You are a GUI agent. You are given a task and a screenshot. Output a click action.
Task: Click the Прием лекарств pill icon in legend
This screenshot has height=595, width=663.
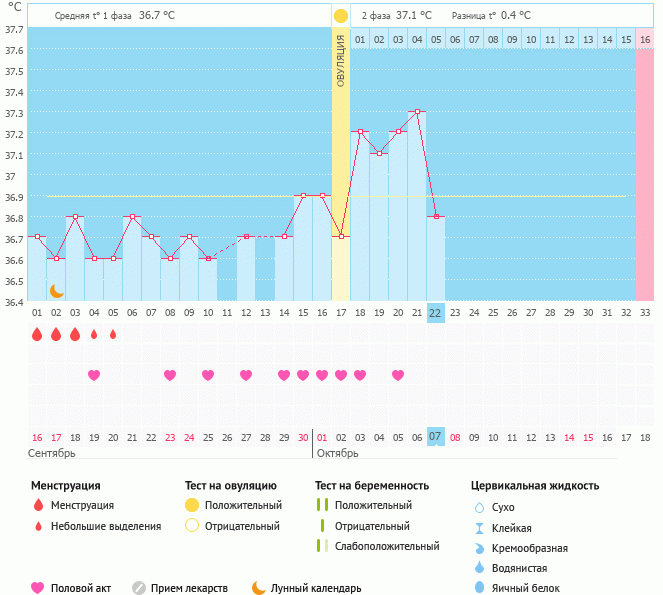coord(139,588)
